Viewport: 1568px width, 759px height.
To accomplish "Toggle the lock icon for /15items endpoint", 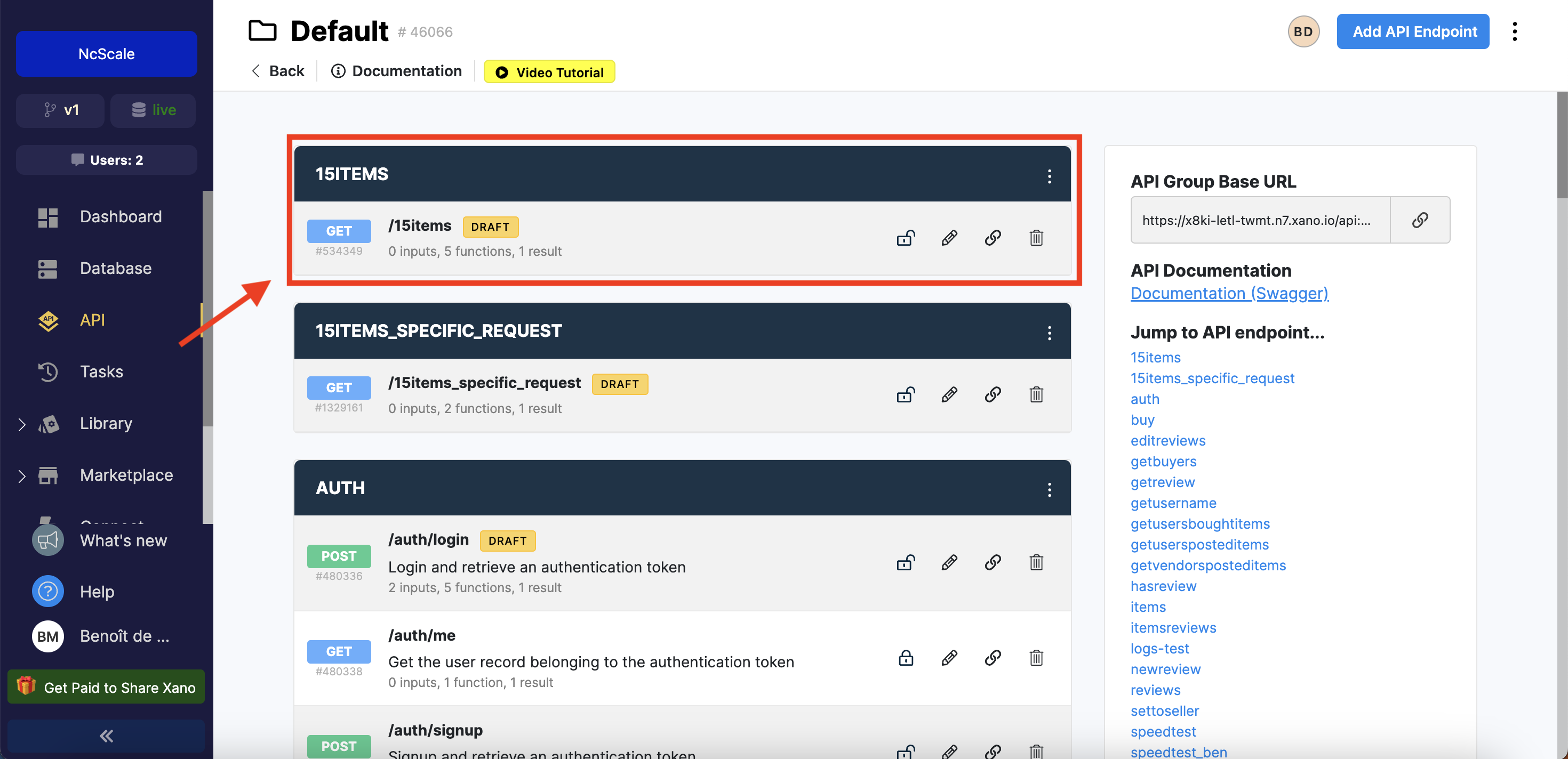I will click(906, 237).
